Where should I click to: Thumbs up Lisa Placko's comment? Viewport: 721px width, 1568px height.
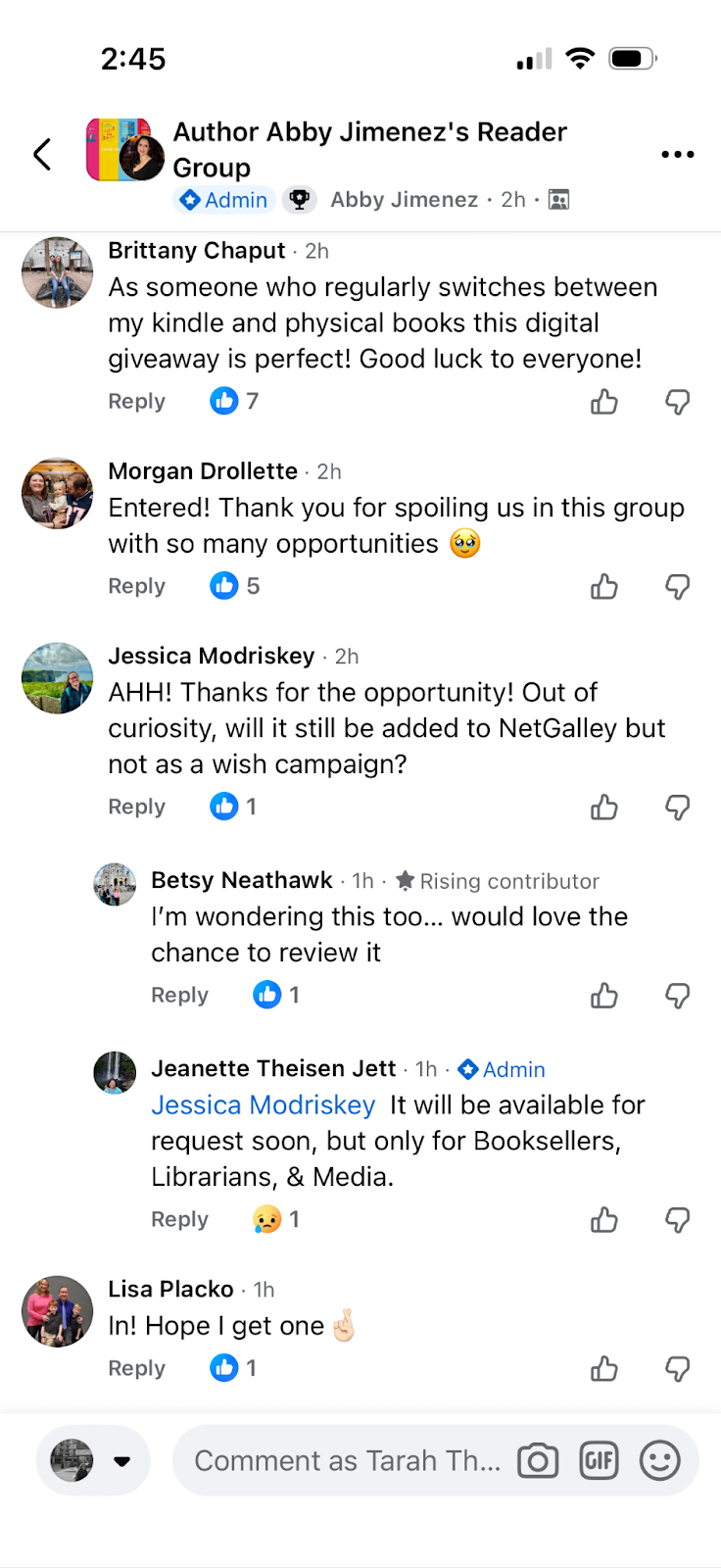pyautogui.click(x=604, y=1369)
